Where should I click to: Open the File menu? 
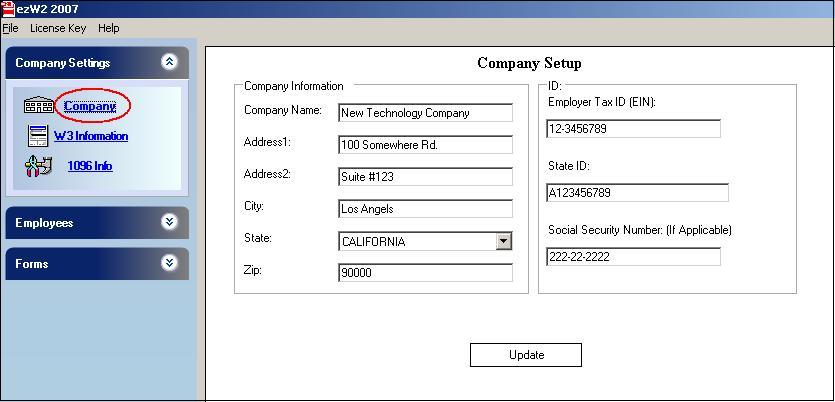[x=10, y=28]
